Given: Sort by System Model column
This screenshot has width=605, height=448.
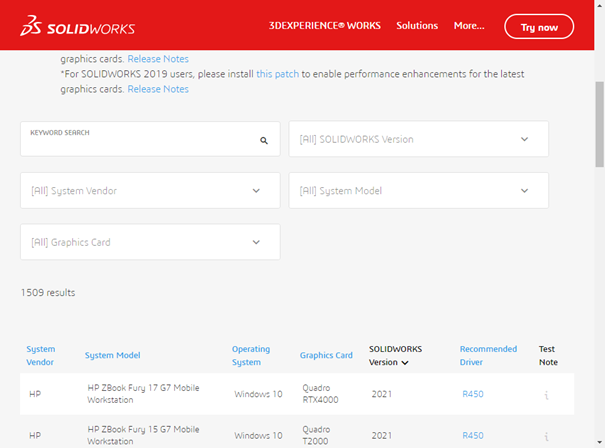Looking at the screenshot, I should [x=113, y=355].
